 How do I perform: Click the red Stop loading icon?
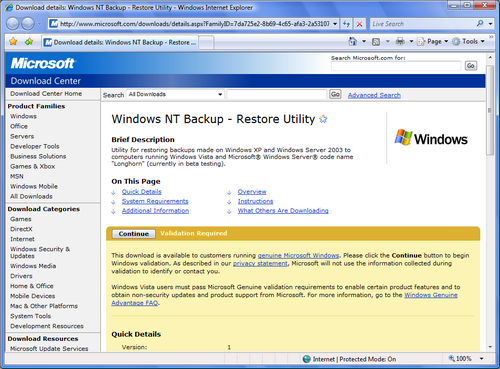(x=359, y=24)
